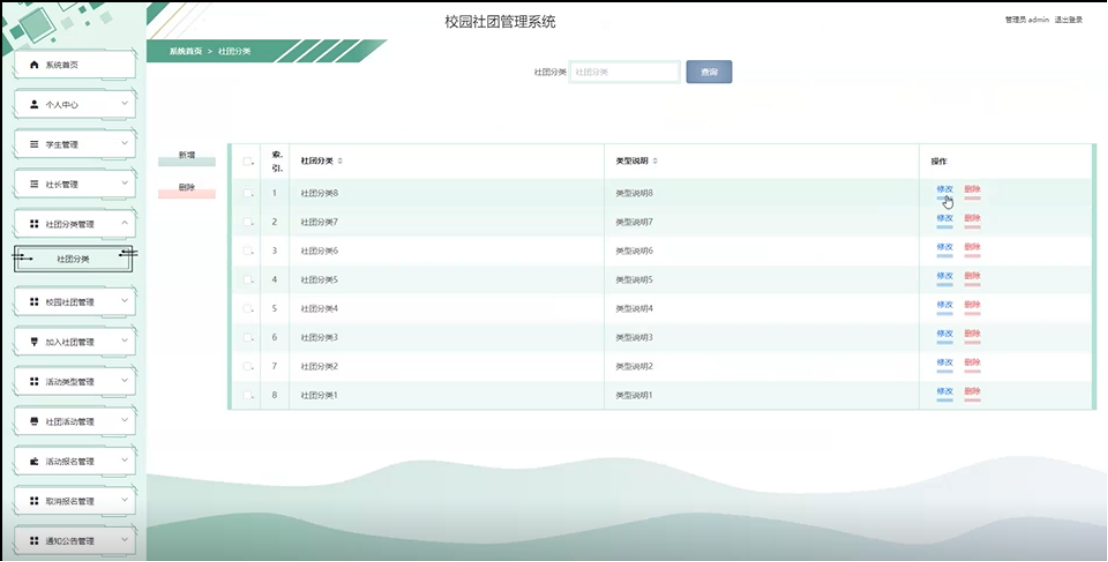Expand the 社团活动管理 menu chevron
This screenshot has height=562, width=1108.
(124, 421)
